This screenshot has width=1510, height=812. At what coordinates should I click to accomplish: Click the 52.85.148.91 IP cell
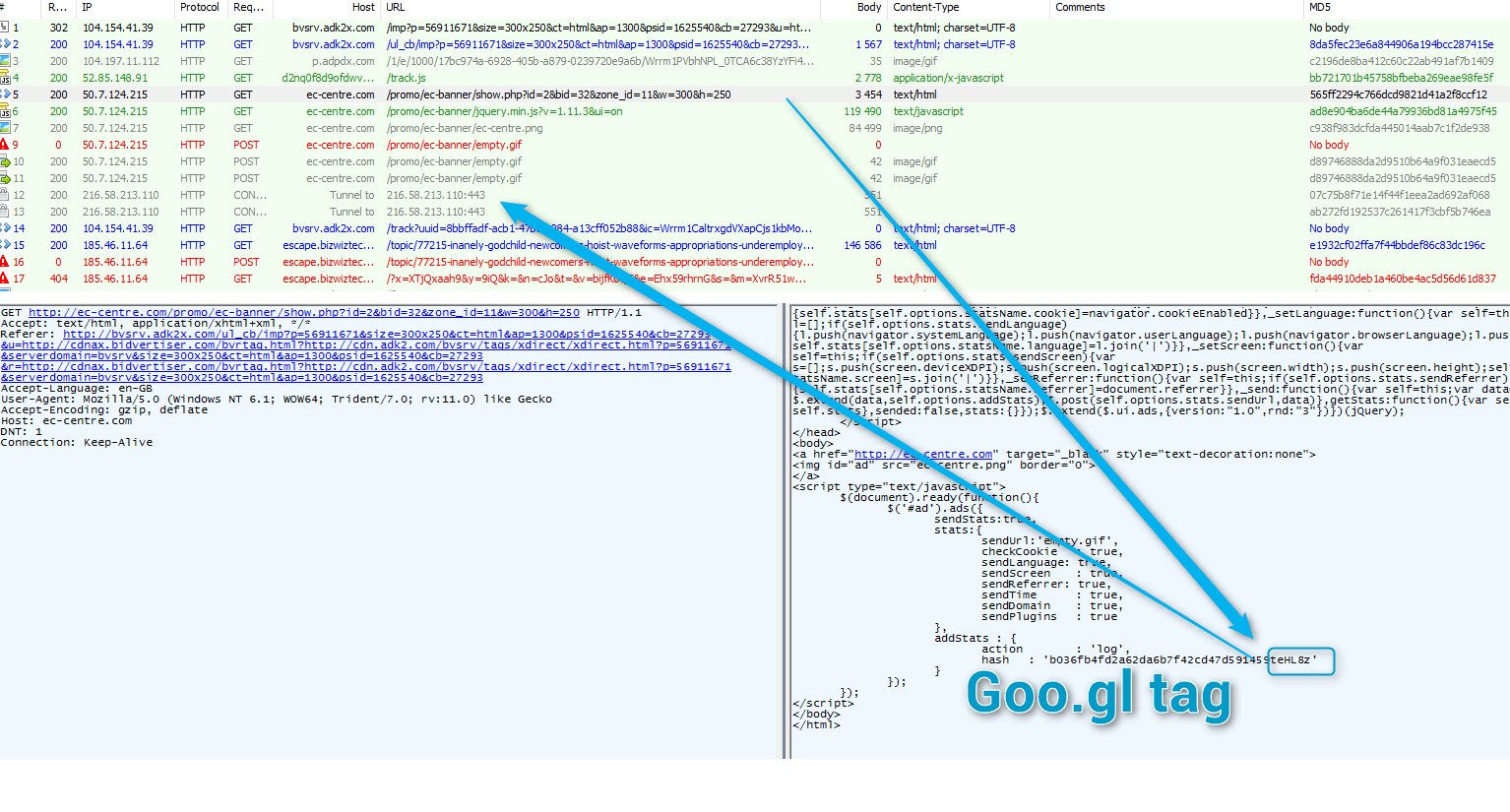coord(115,78)
